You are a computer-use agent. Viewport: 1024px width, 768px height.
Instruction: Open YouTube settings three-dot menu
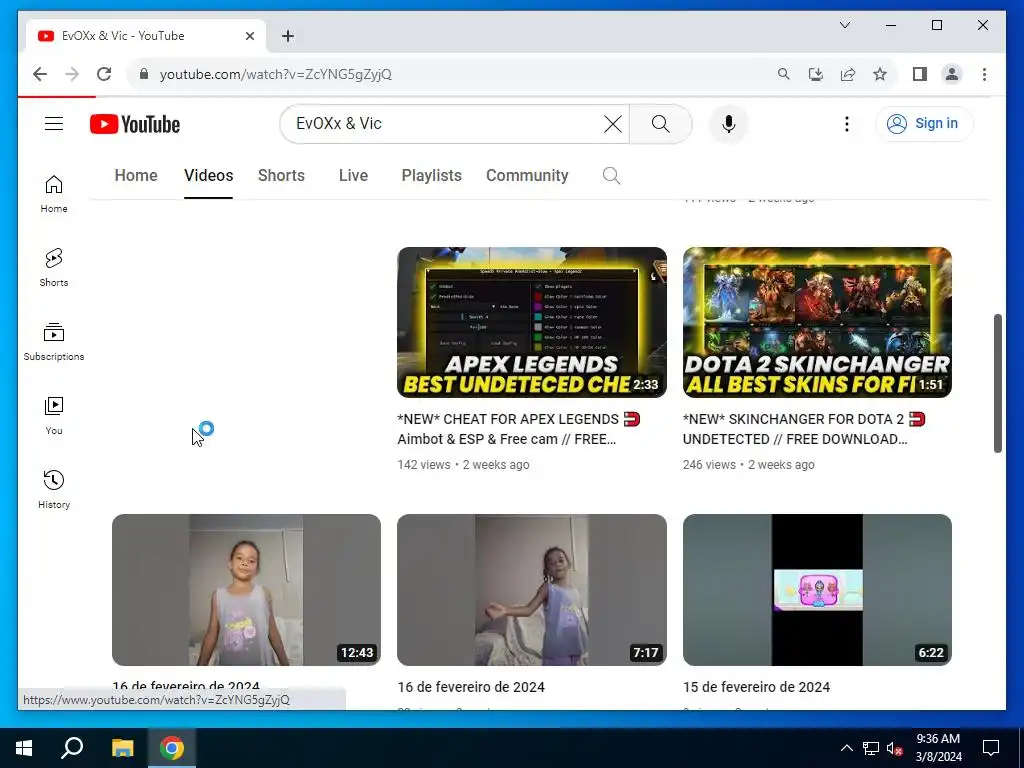click(846, 123)
